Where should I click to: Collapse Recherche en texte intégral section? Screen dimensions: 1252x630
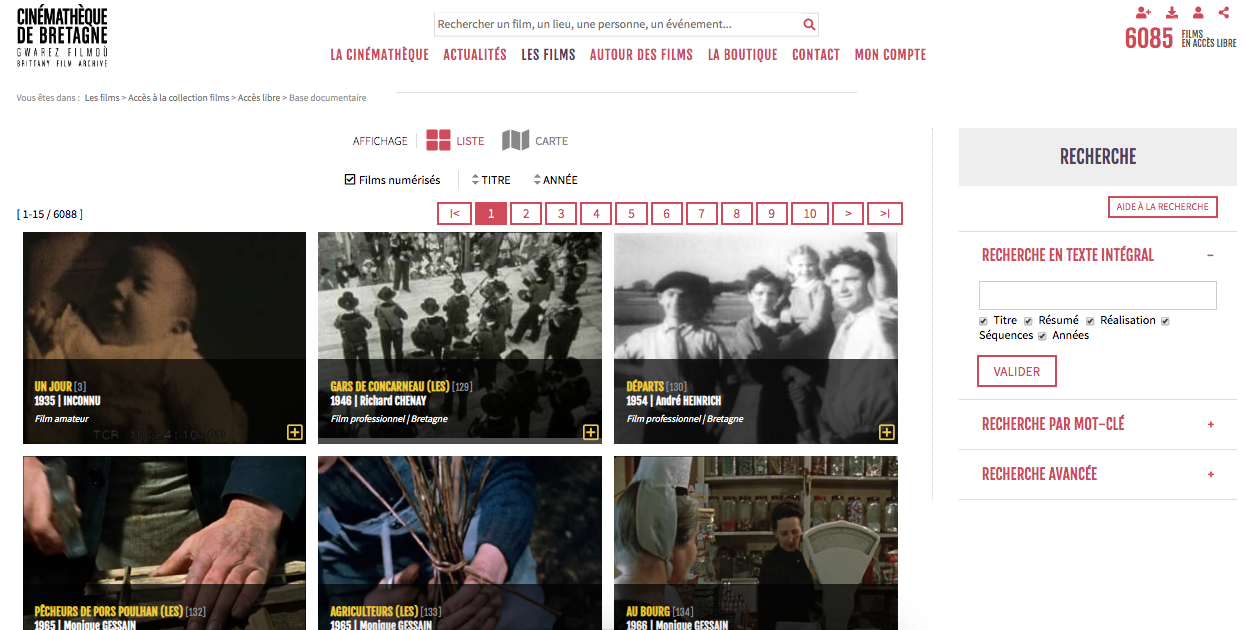[x=1210, y=256]
